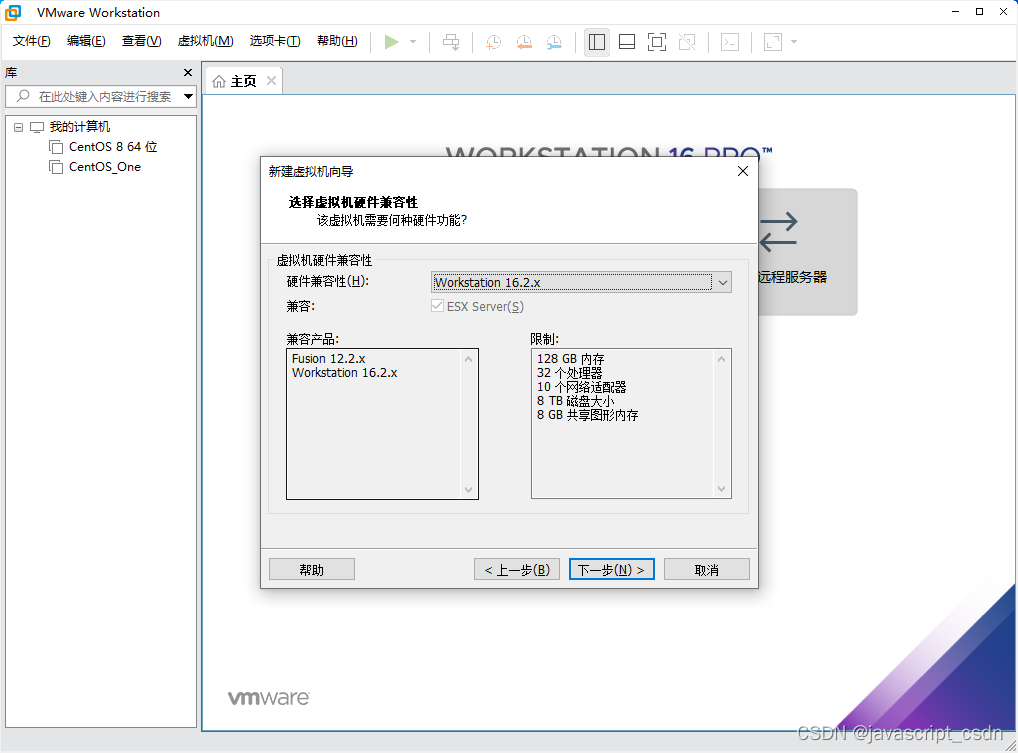Screen dimensions: 1018x753
Task: Select Fusion 12.2.x in compatible products
Action: pyautogui.click(x=329, y=358)
